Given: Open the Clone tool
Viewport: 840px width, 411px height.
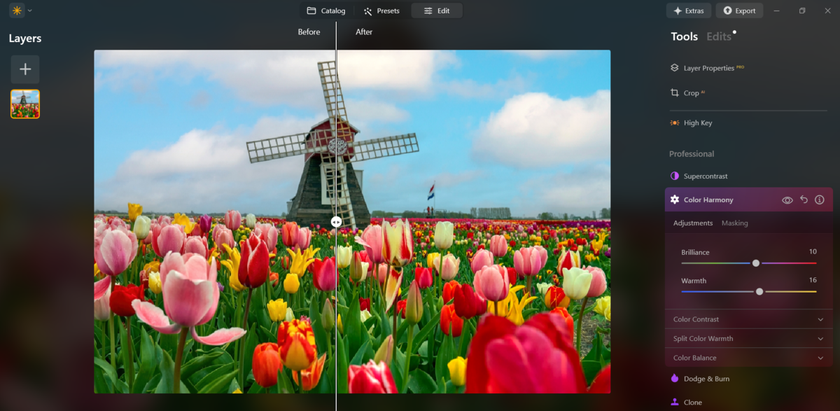Looking at the screenshot, I should (x=686, y=402).
